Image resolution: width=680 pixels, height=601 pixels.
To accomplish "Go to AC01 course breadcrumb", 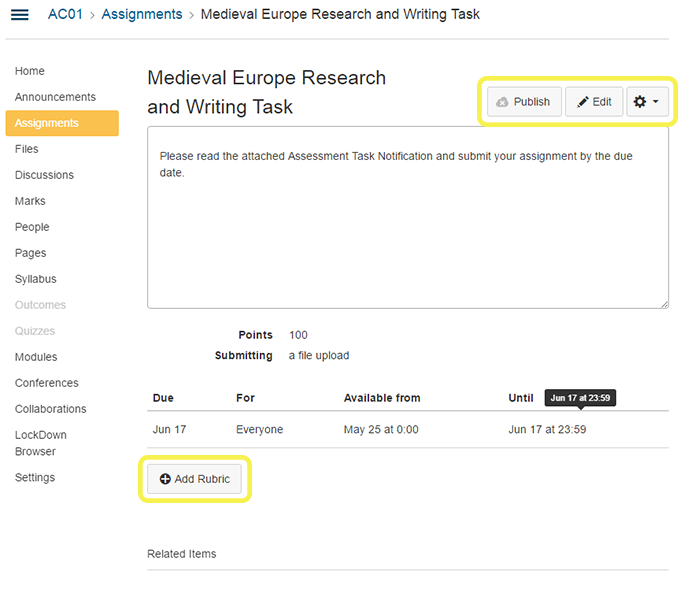I will click(x=65, y=15).
